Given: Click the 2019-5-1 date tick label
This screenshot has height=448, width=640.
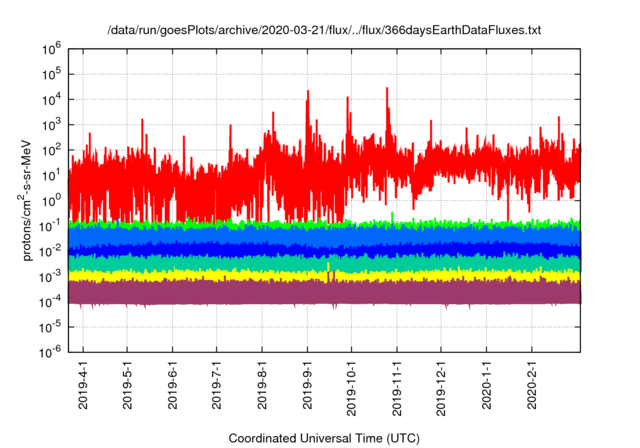Looking at the screenshot, I should [127, 385].
